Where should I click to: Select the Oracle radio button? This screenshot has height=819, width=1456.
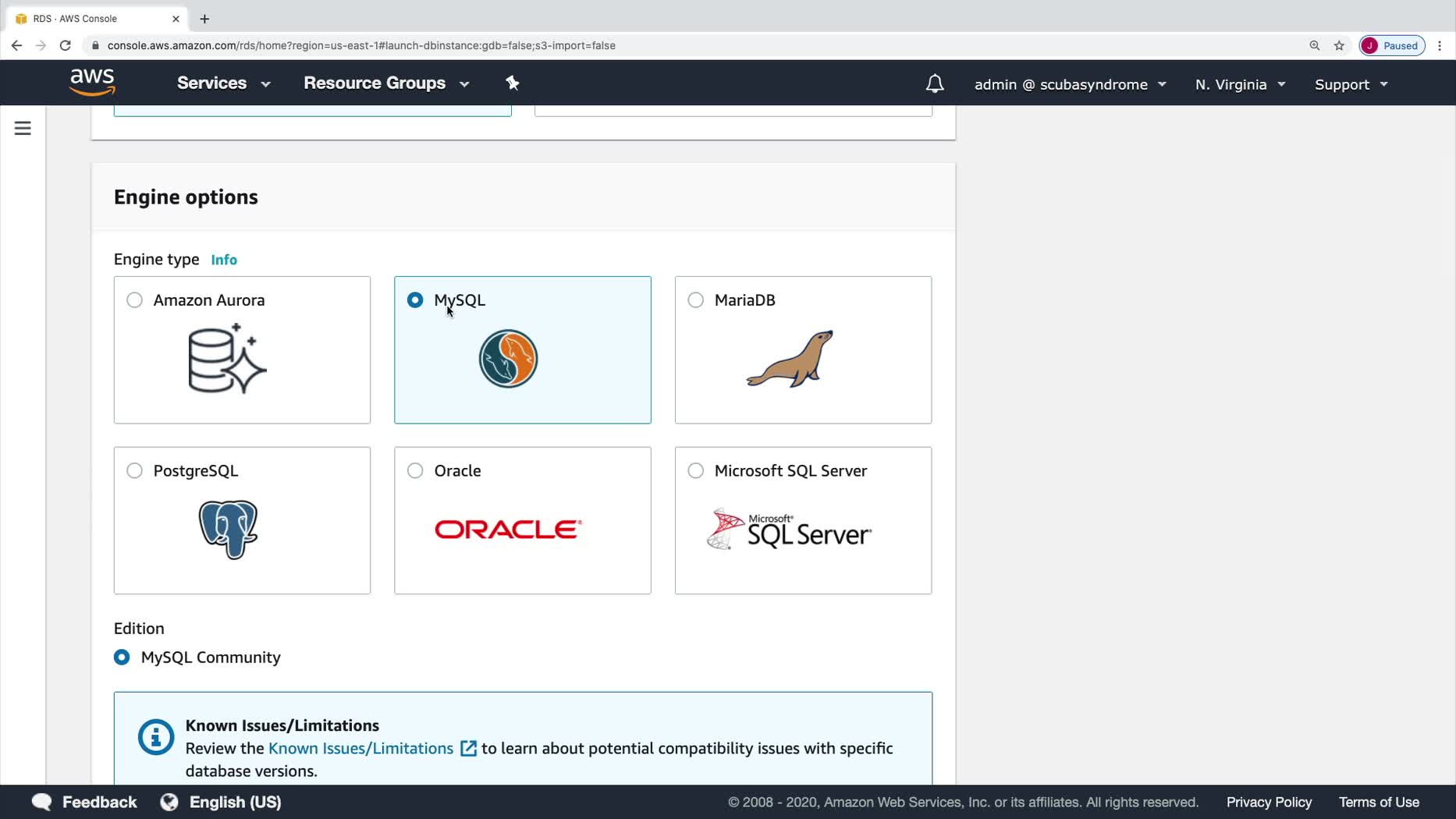(415, 471)
